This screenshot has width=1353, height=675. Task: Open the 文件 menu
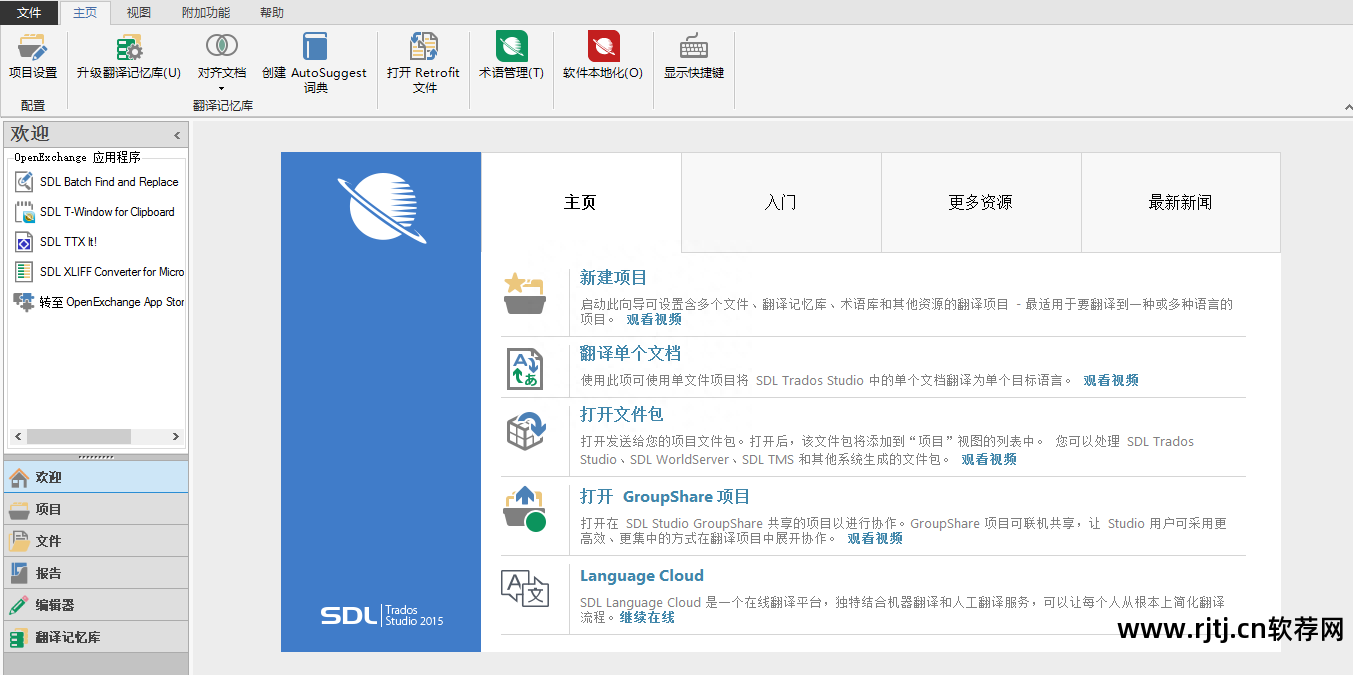[x=29, y=13]
